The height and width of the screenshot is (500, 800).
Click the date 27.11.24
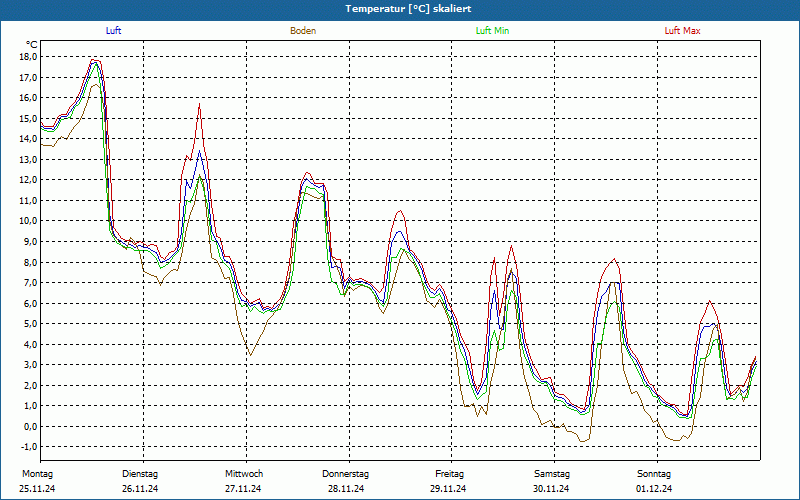click(243, 489)
